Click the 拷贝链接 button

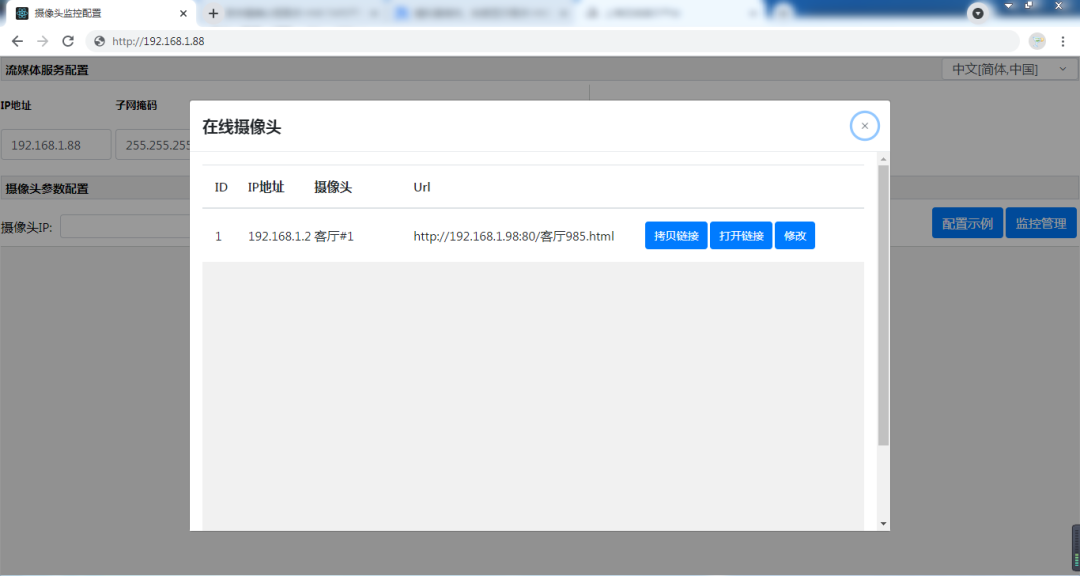coord(676,236)
